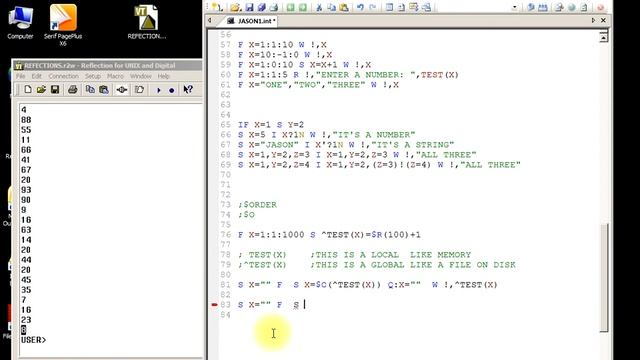Click New document icon in editor toolbar

click(217, 7)
